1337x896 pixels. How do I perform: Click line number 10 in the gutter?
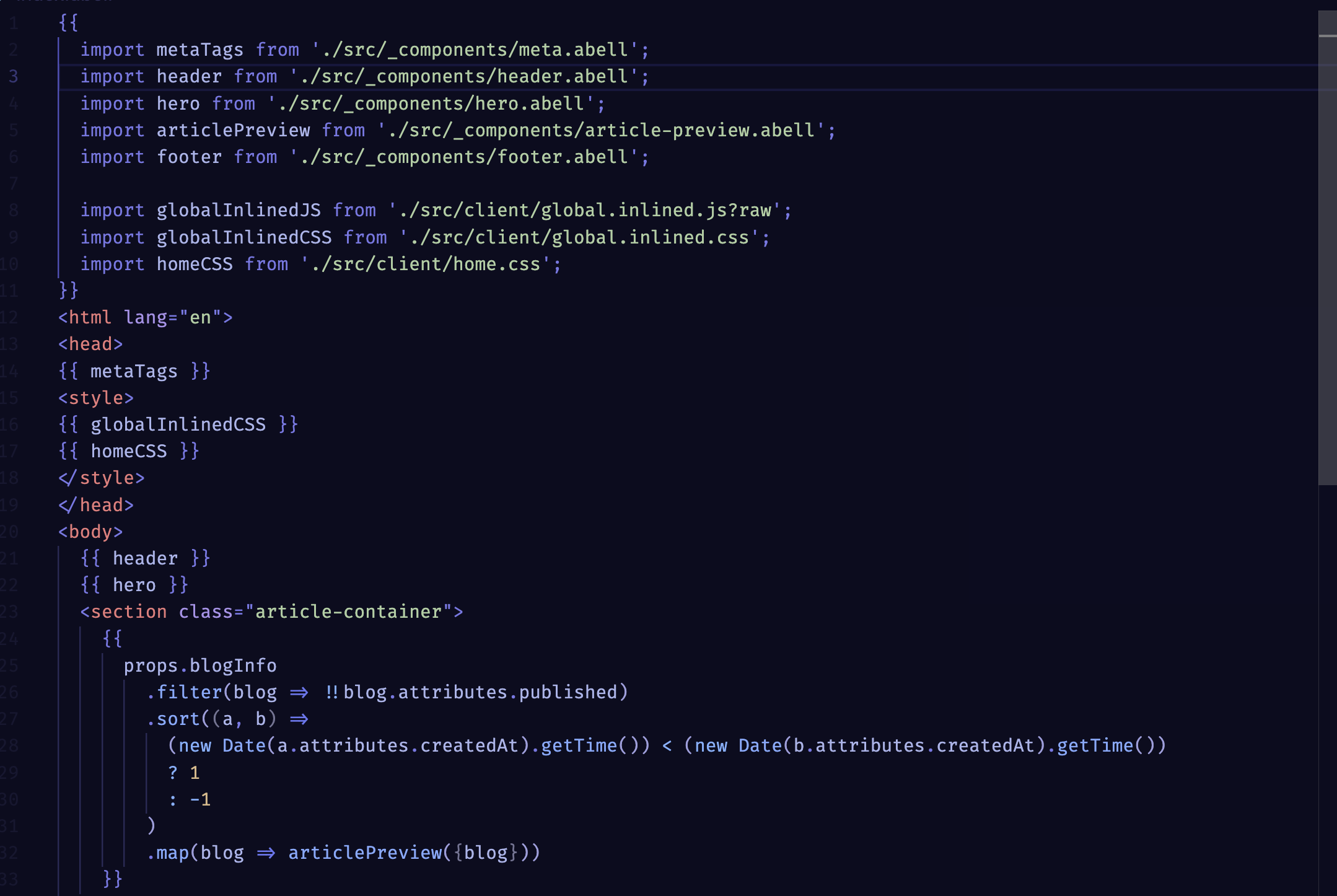[x=9, y=263]
